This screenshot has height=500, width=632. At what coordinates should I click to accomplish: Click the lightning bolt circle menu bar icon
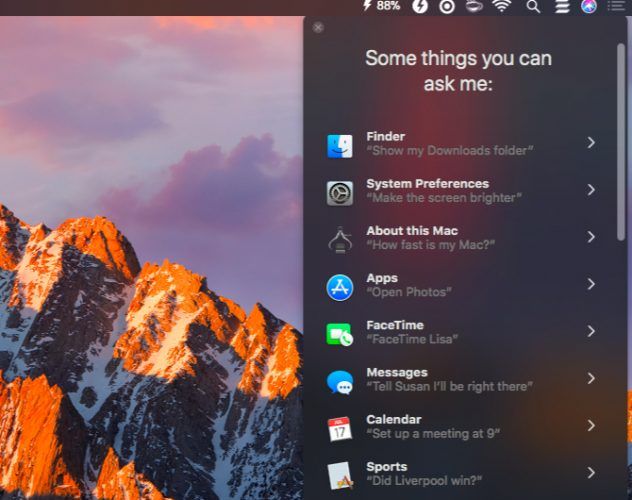(x=420, y=6)
